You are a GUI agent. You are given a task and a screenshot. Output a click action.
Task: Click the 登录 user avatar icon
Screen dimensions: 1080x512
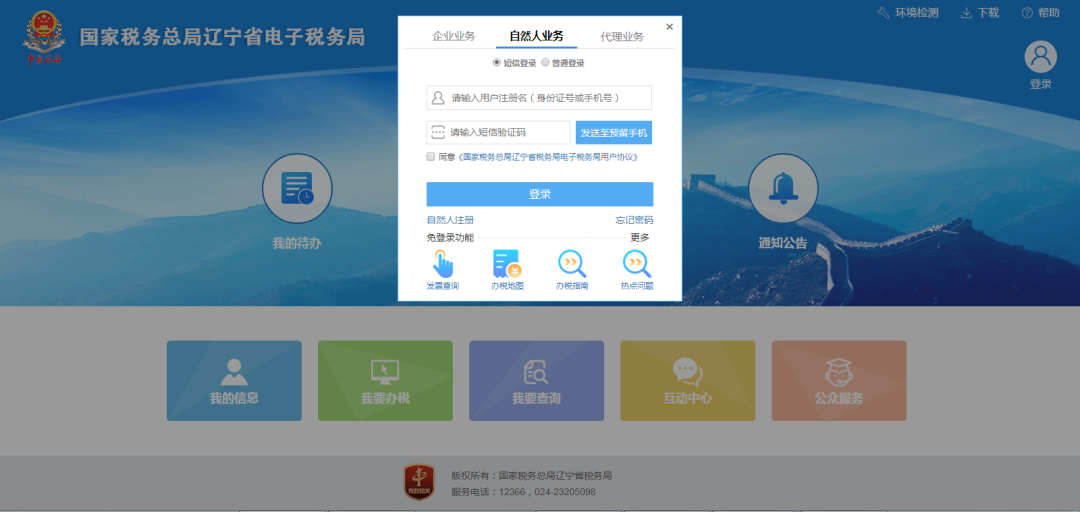[x=1041, y=57]
